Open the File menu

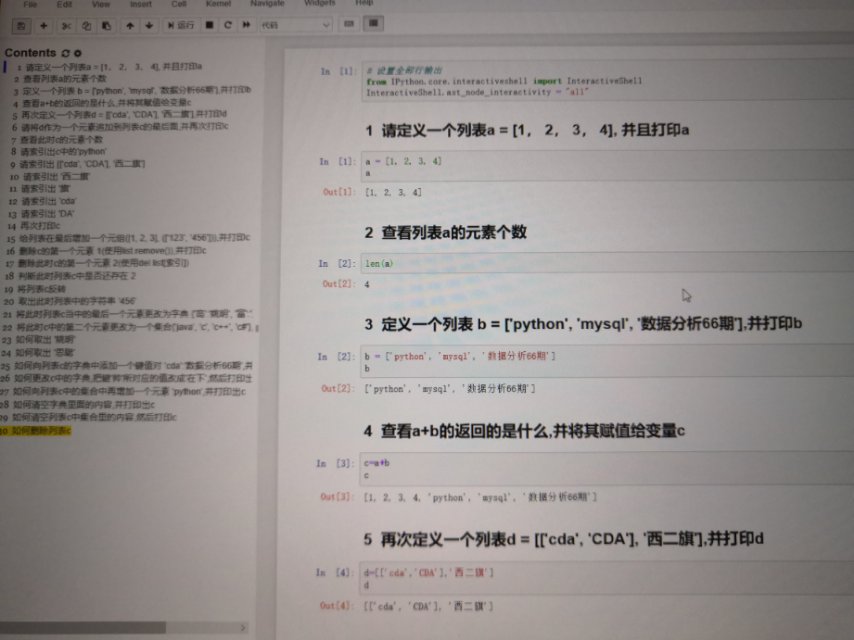[30, 4]
